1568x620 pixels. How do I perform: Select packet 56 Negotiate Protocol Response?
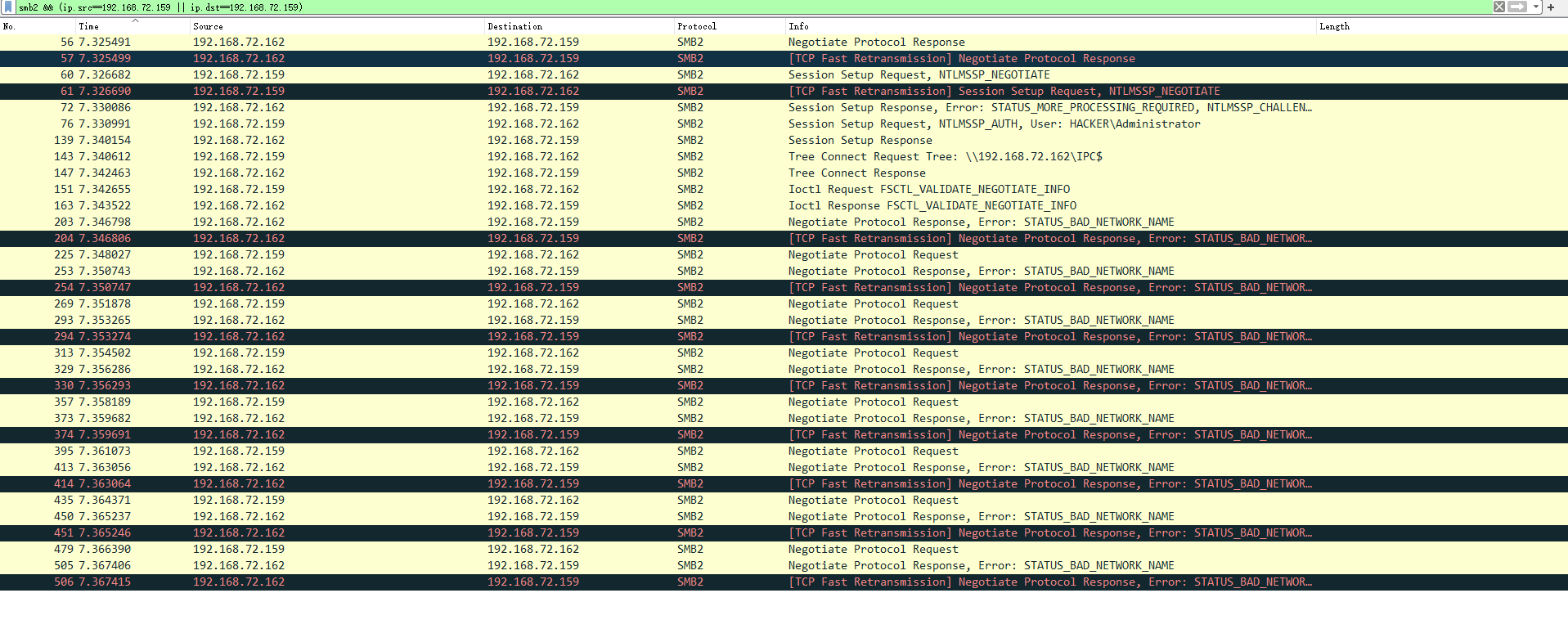pos(784,43)
